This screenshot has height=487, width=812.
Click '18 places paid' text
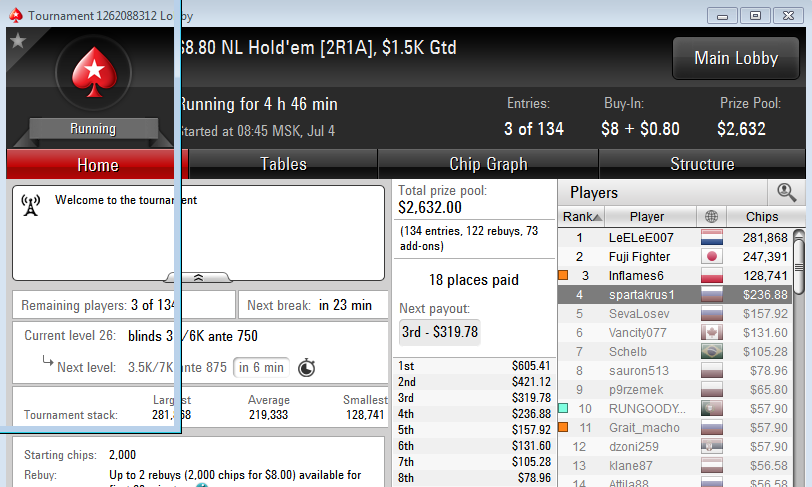[473, 280]
